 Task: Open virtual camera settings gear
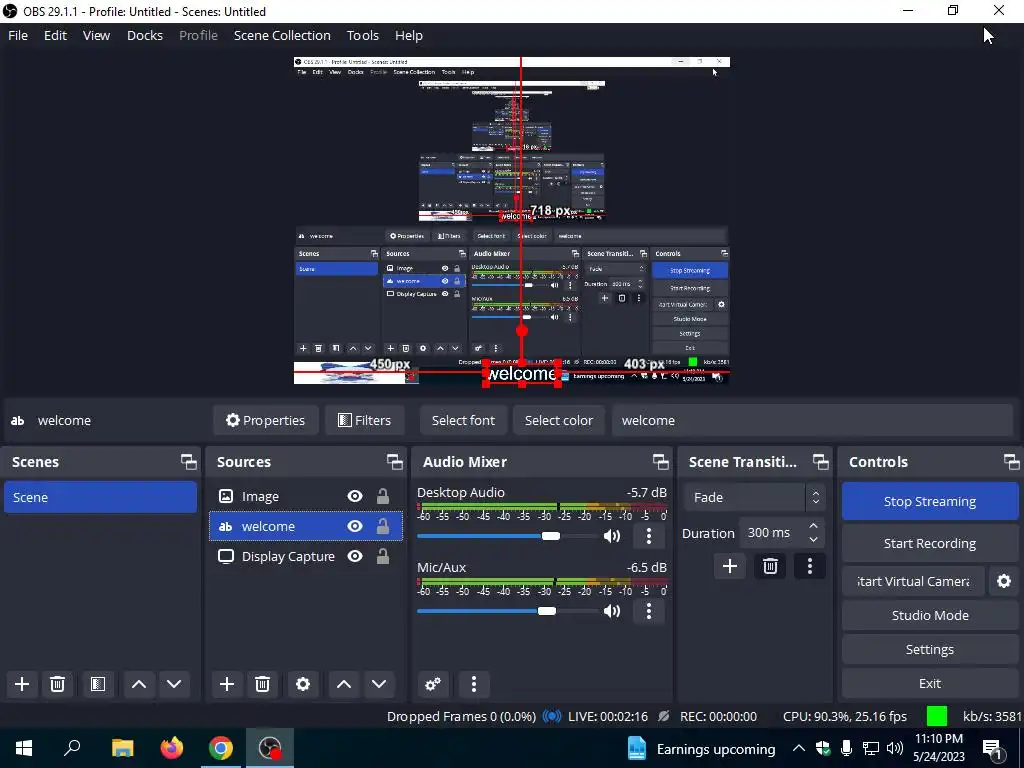(x=1004, y=581)
